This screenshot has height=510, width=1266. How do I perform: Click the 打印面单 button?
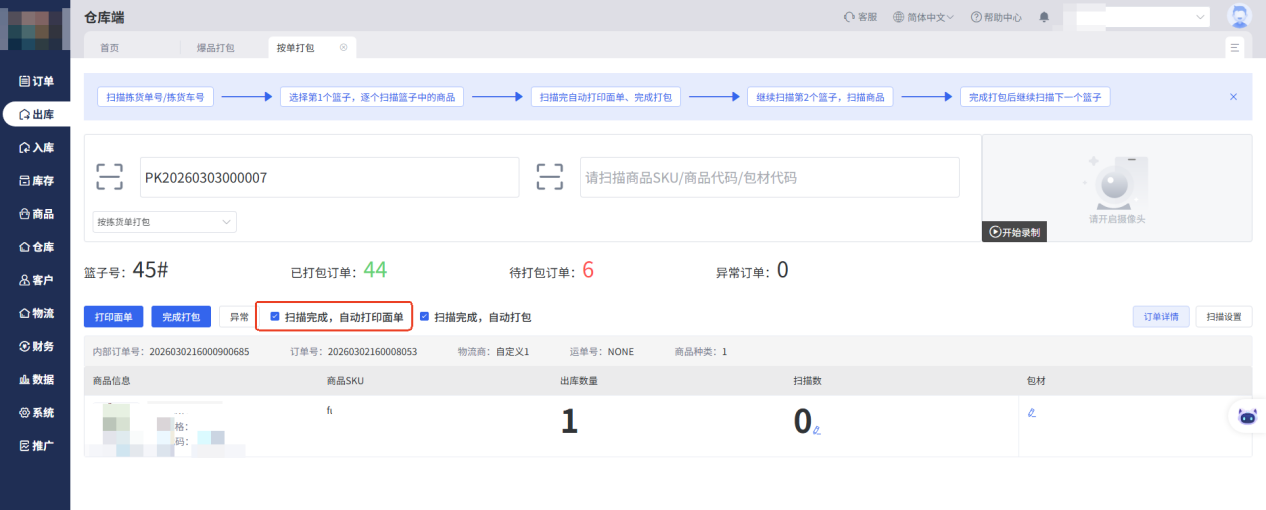[114, 317]
